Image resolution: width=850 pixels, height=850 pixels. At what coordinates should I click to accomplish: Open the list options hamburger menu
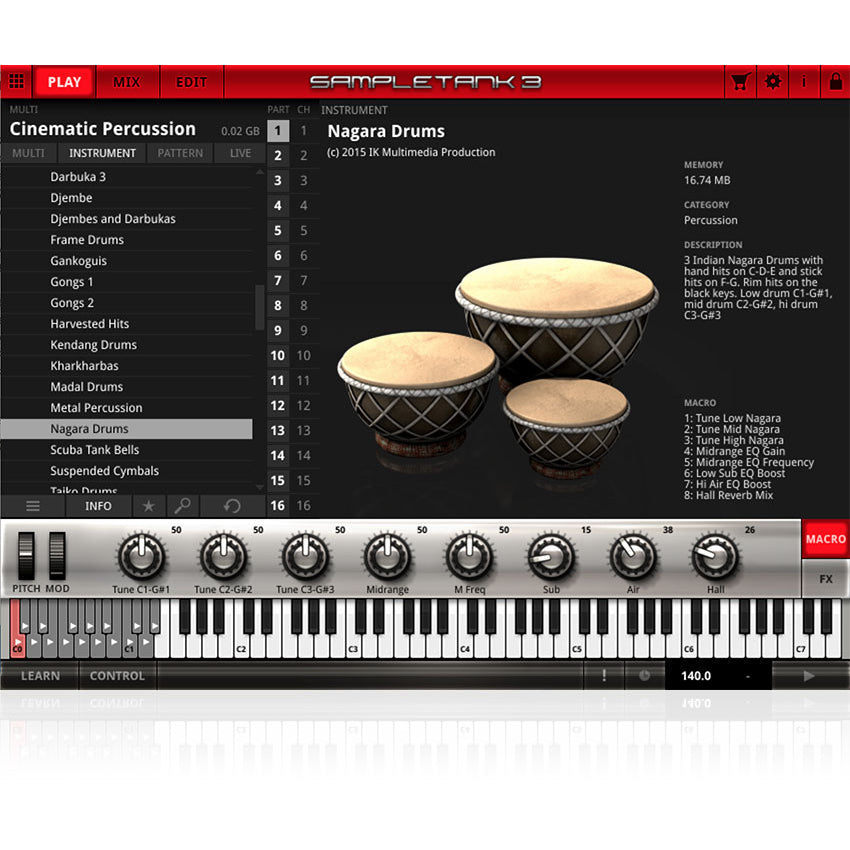coord(32,506)
